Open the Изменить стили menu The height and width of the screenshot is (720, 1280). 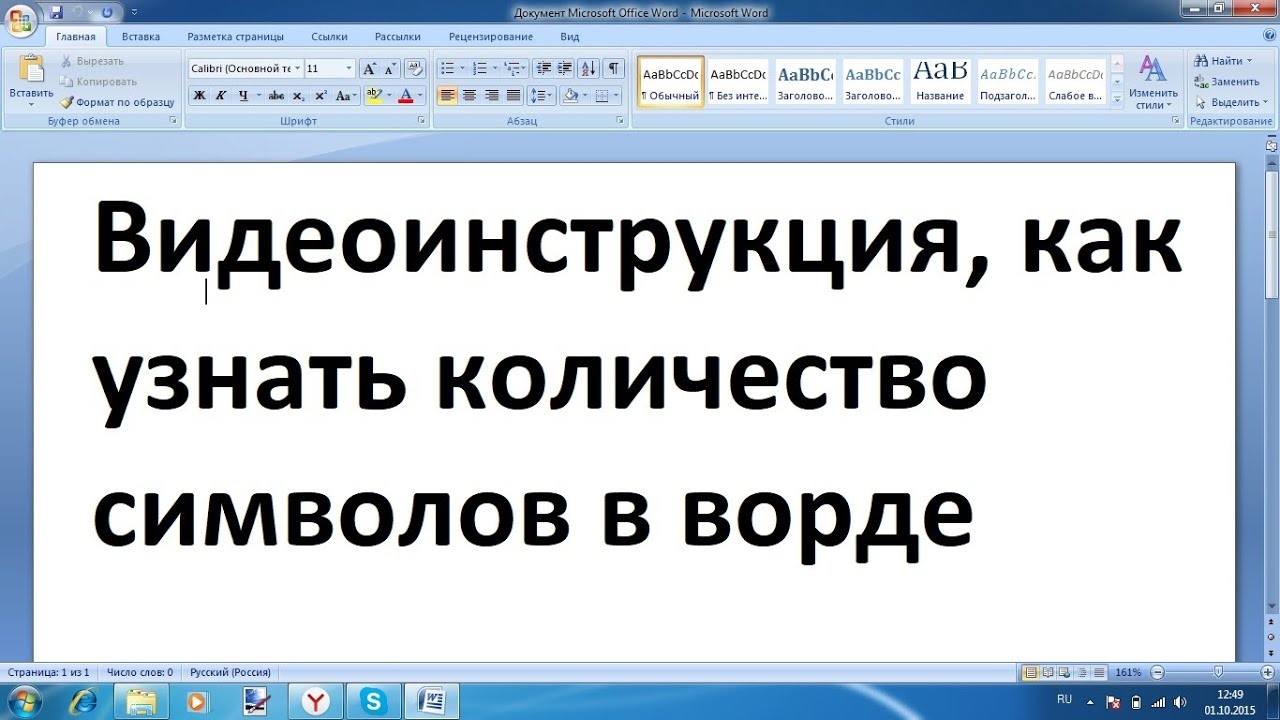[x=1154, y=83]
